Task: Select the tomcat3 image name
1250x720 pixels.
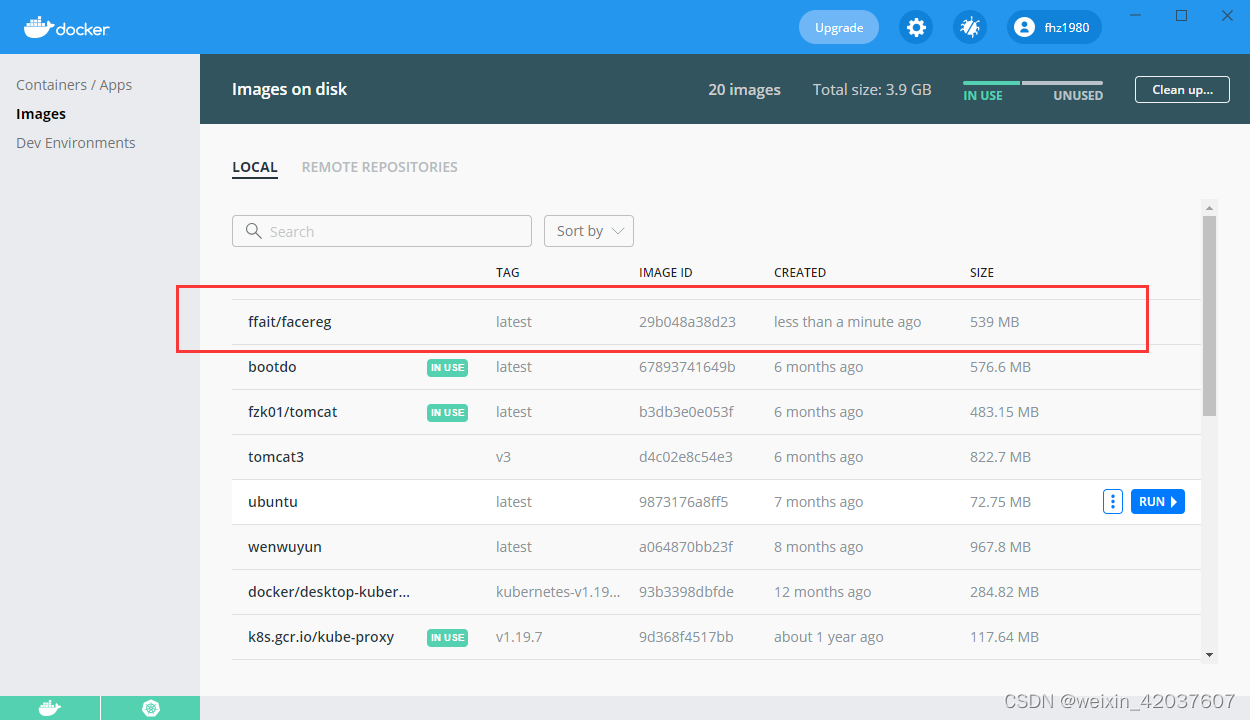Action: (x=276, y=457)
